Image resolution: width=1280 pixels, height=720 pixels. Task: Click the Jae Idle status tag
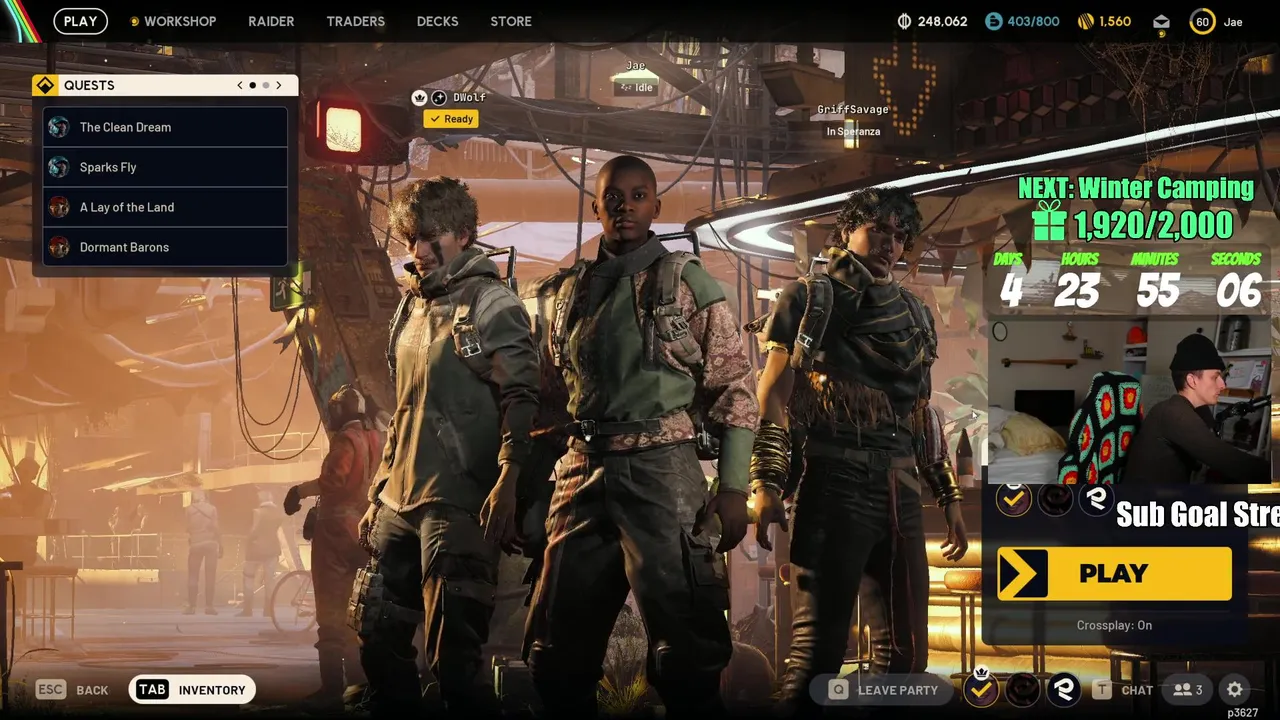636,87
